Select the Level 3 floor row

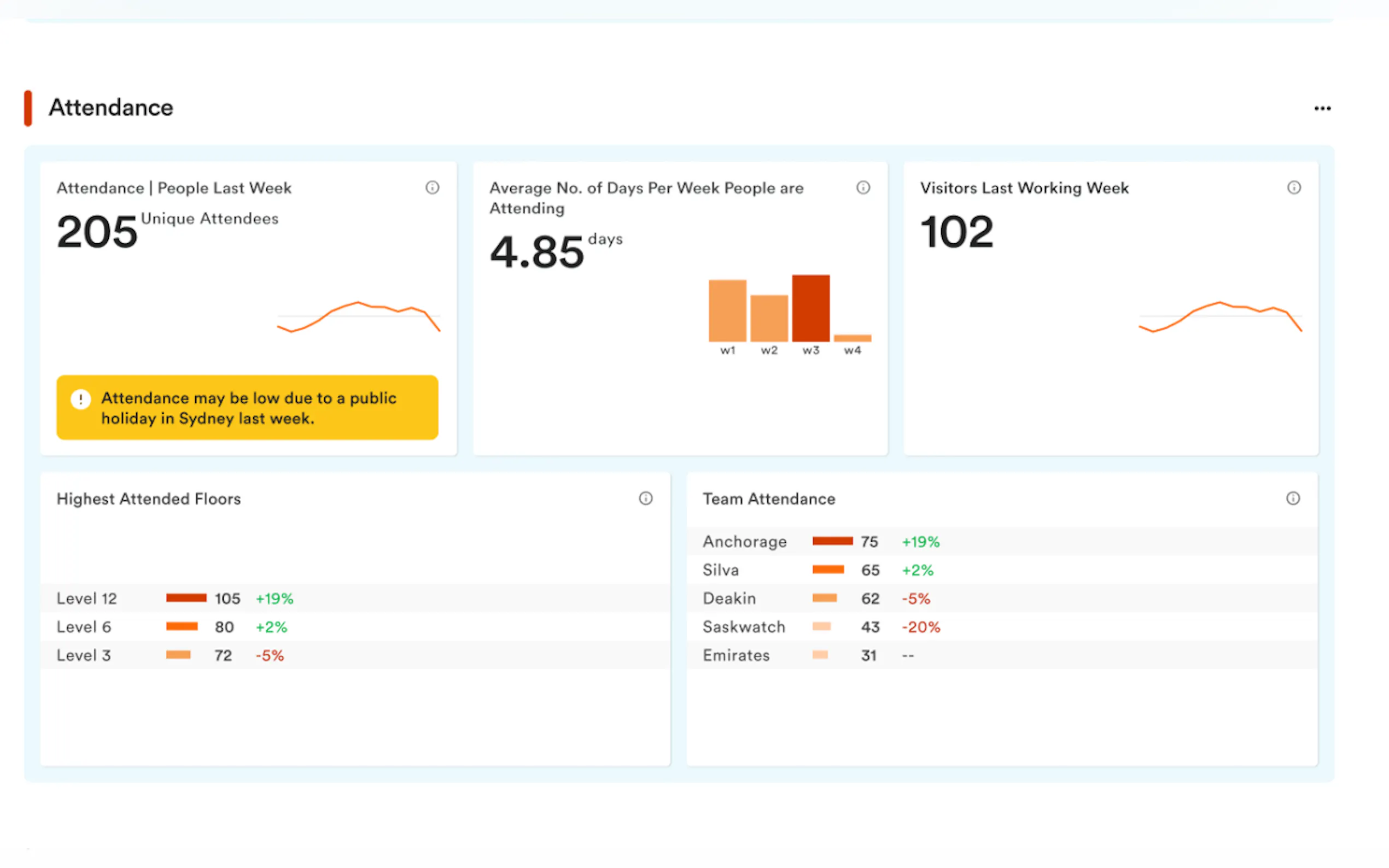tap(84, 655)
